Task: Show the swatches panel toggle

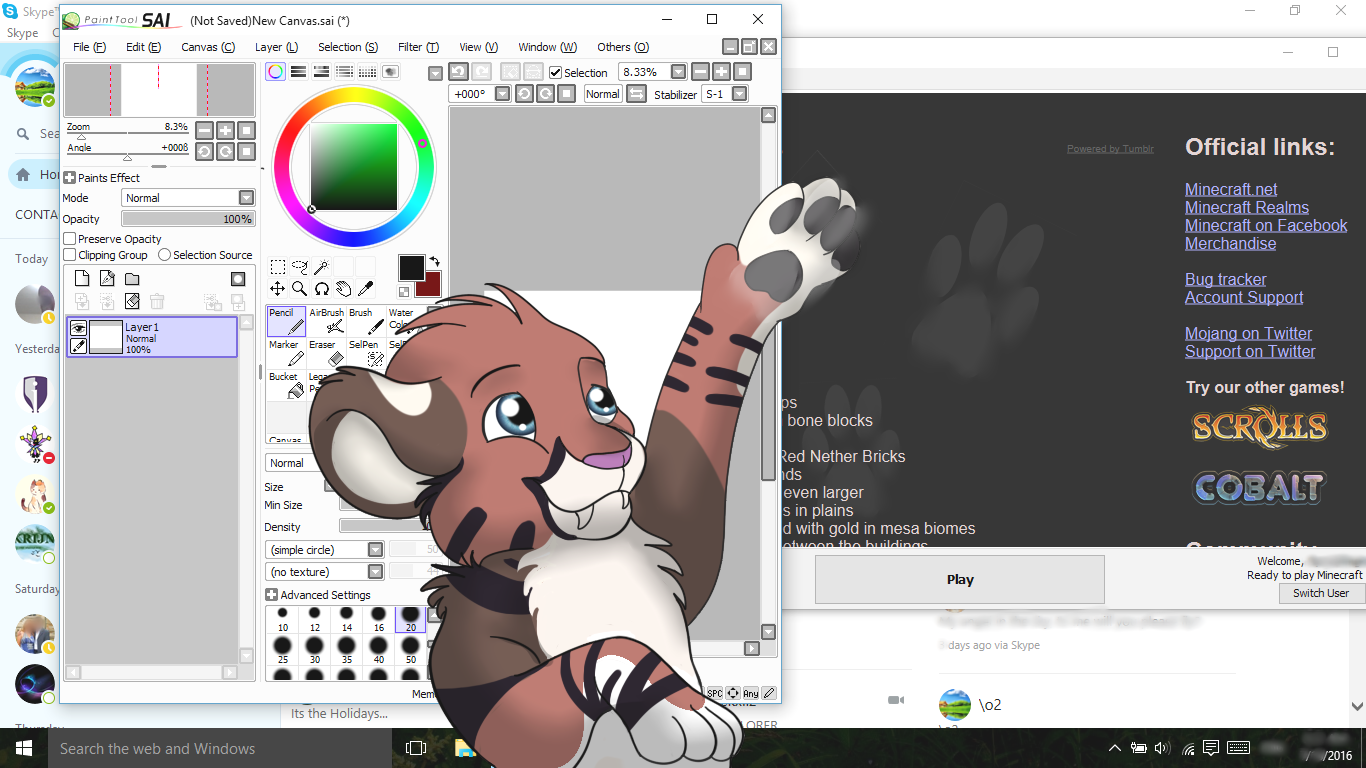Action: [367, 72]
